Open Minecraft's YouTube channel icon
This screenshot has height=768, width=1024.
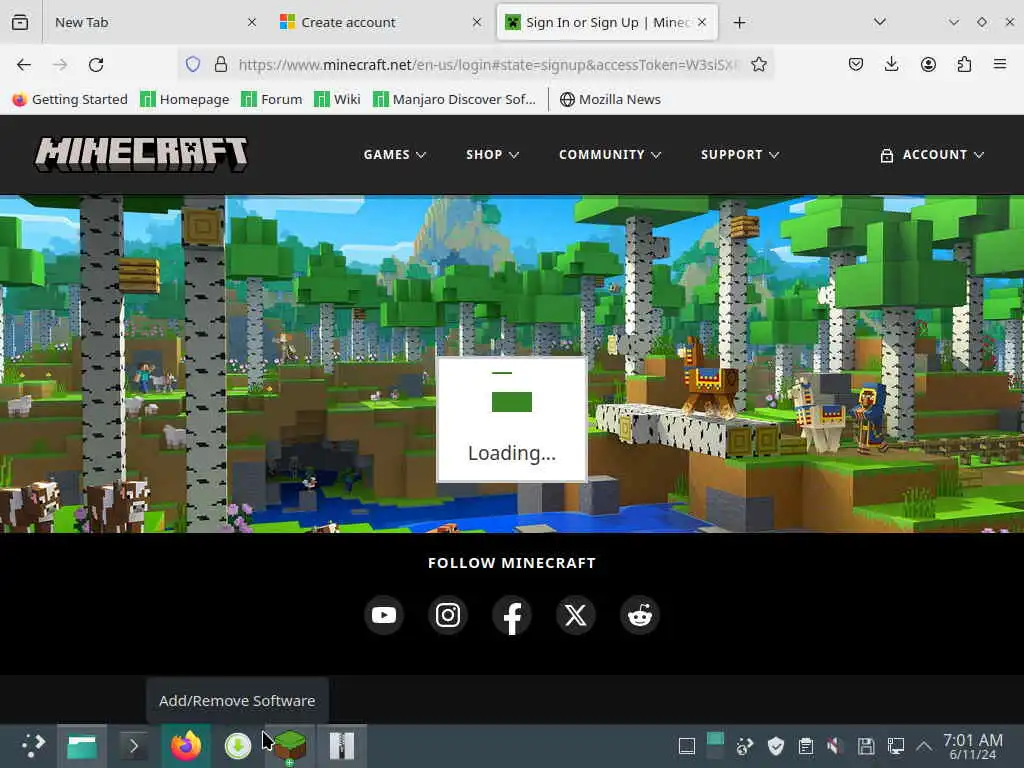click(x=384, y=615)
